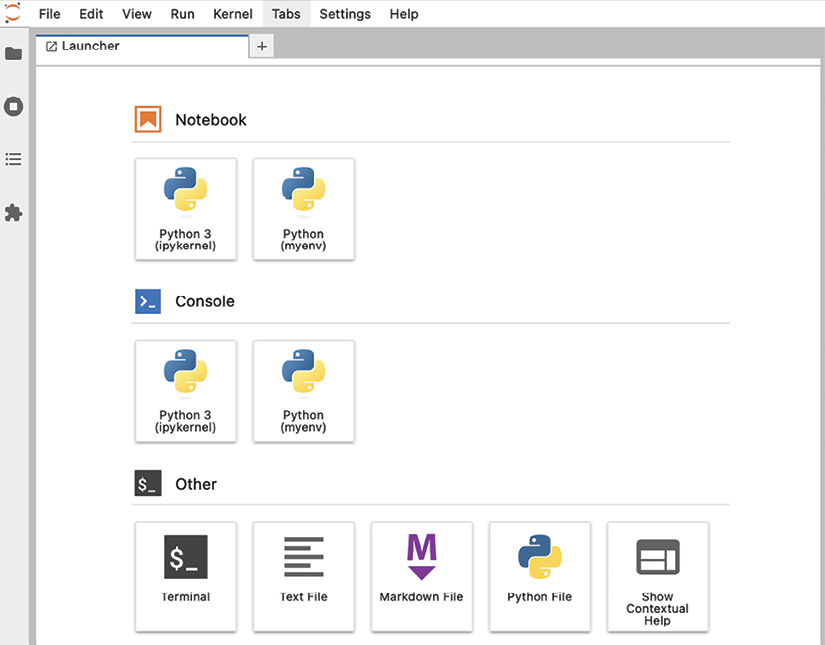Create a new Markdown File
This screenshot has width=825, height=645.
[x=421, y=577]
